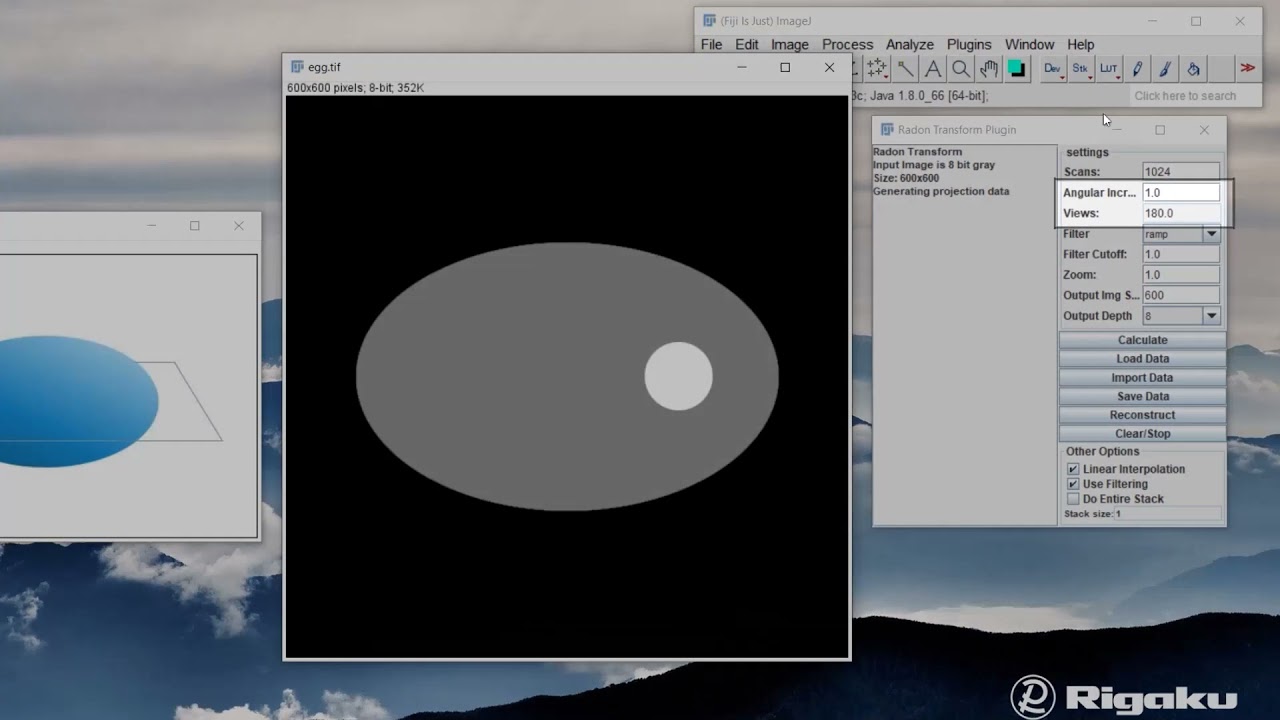Open the More Tools arrows icon

click(1247, 68)
